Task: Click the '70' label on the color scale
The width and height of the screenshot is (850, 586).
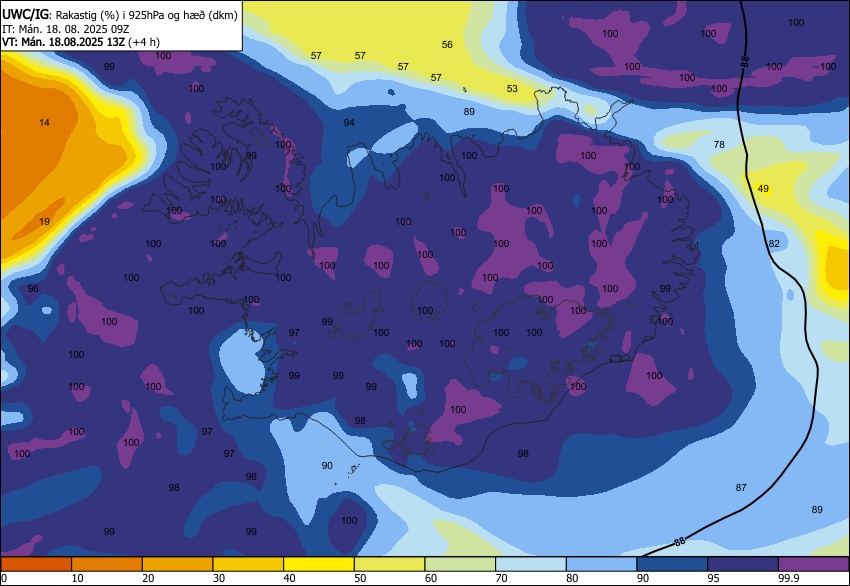Action: click(501, 578)
